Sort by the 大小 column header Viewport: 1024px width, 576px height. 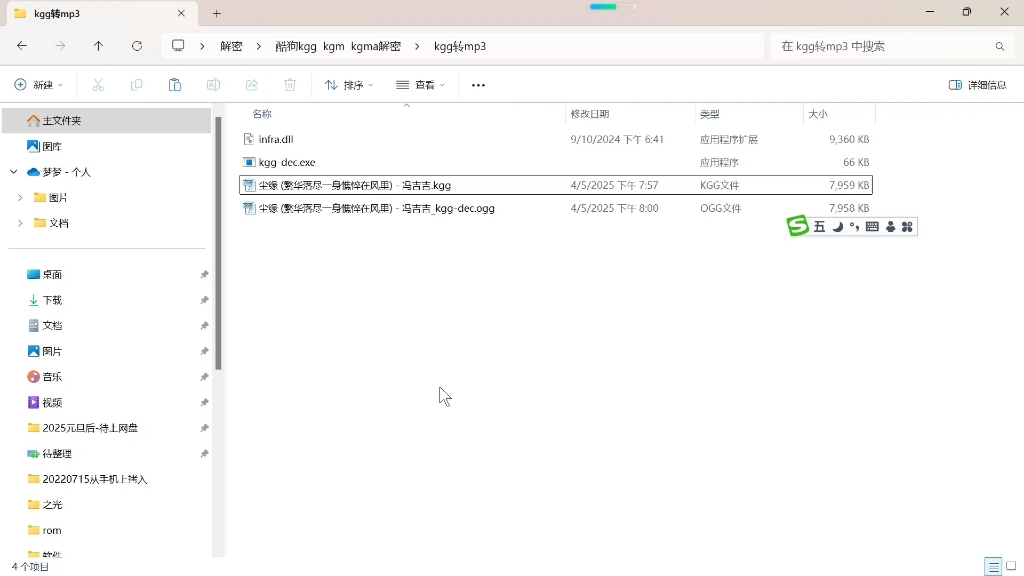tap(818, 114)
